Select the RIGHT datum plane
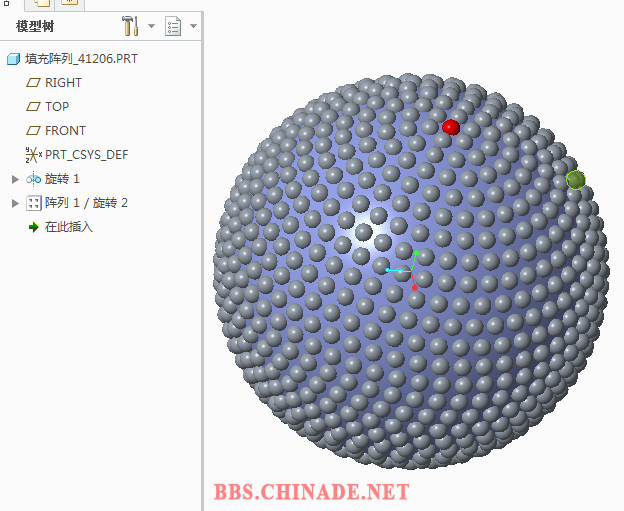Screen dimensions: 624x511 (x=63, y=83)
